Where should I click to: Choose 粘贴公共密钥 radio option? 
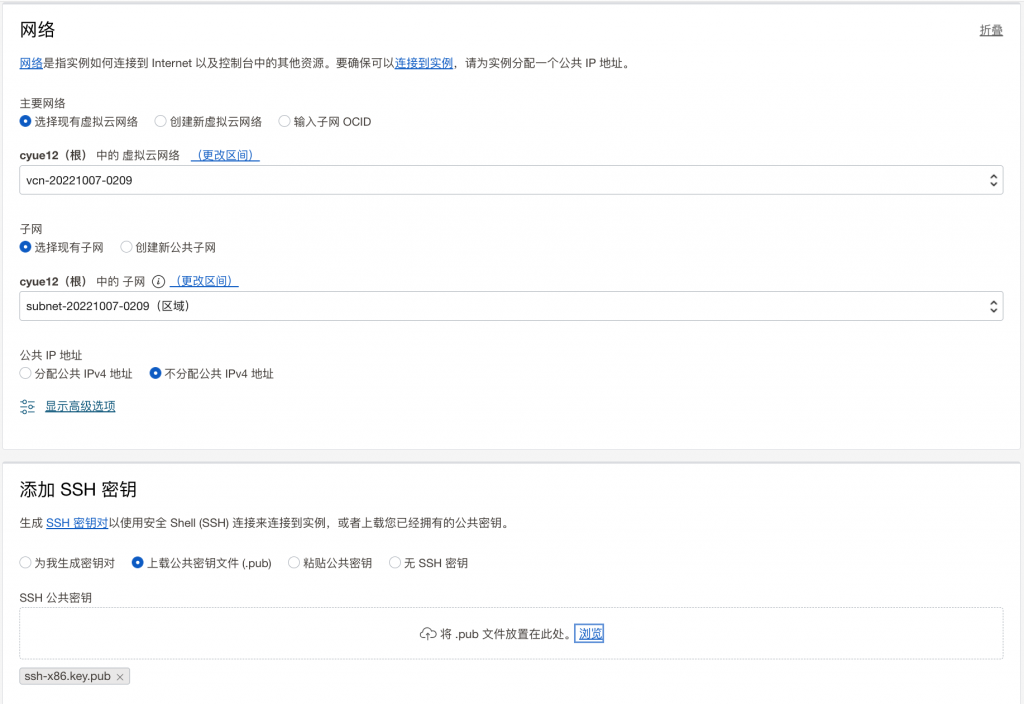tap(294, 563)
